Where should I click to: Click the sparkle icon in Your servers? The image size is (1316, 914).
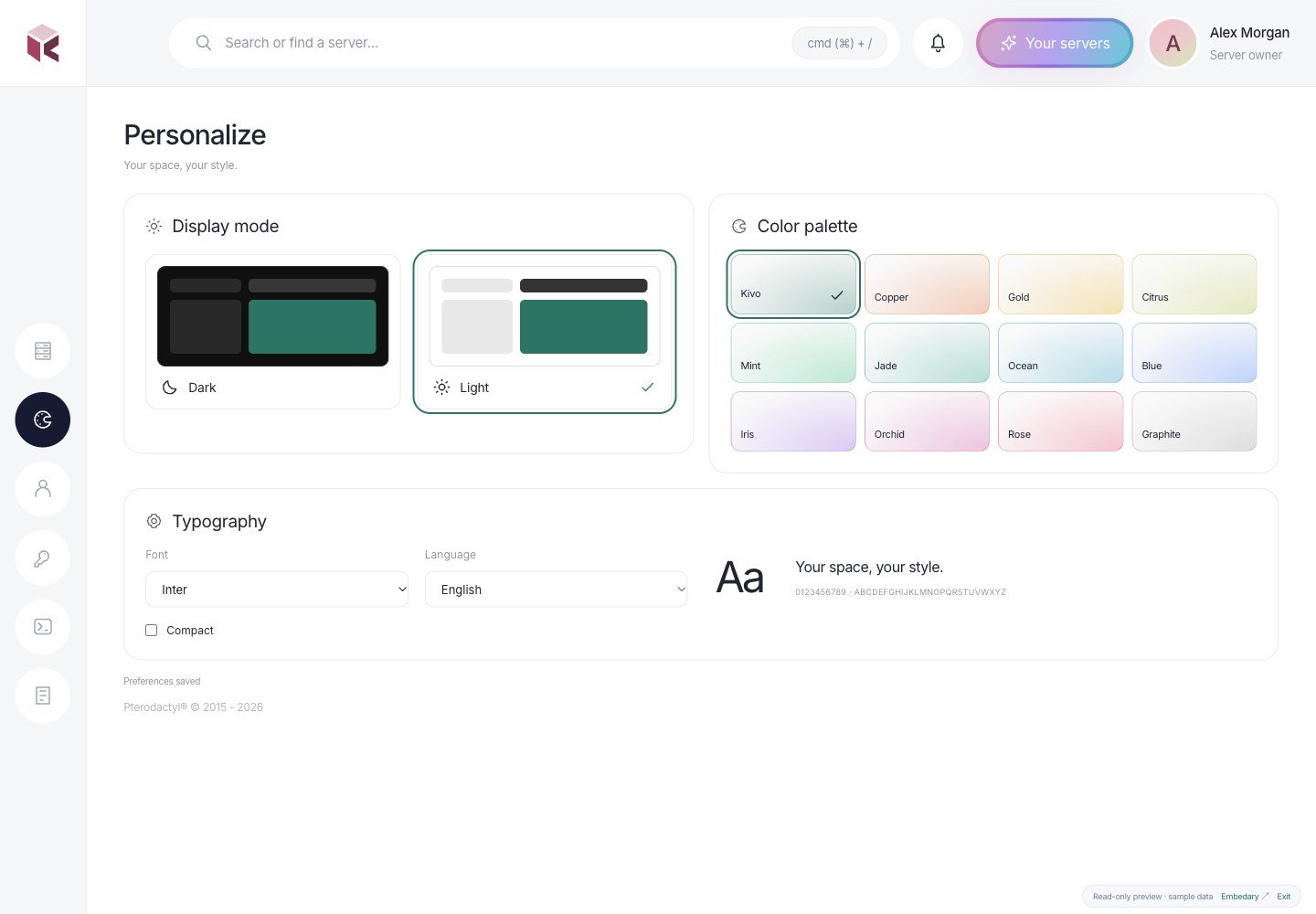1008,43
